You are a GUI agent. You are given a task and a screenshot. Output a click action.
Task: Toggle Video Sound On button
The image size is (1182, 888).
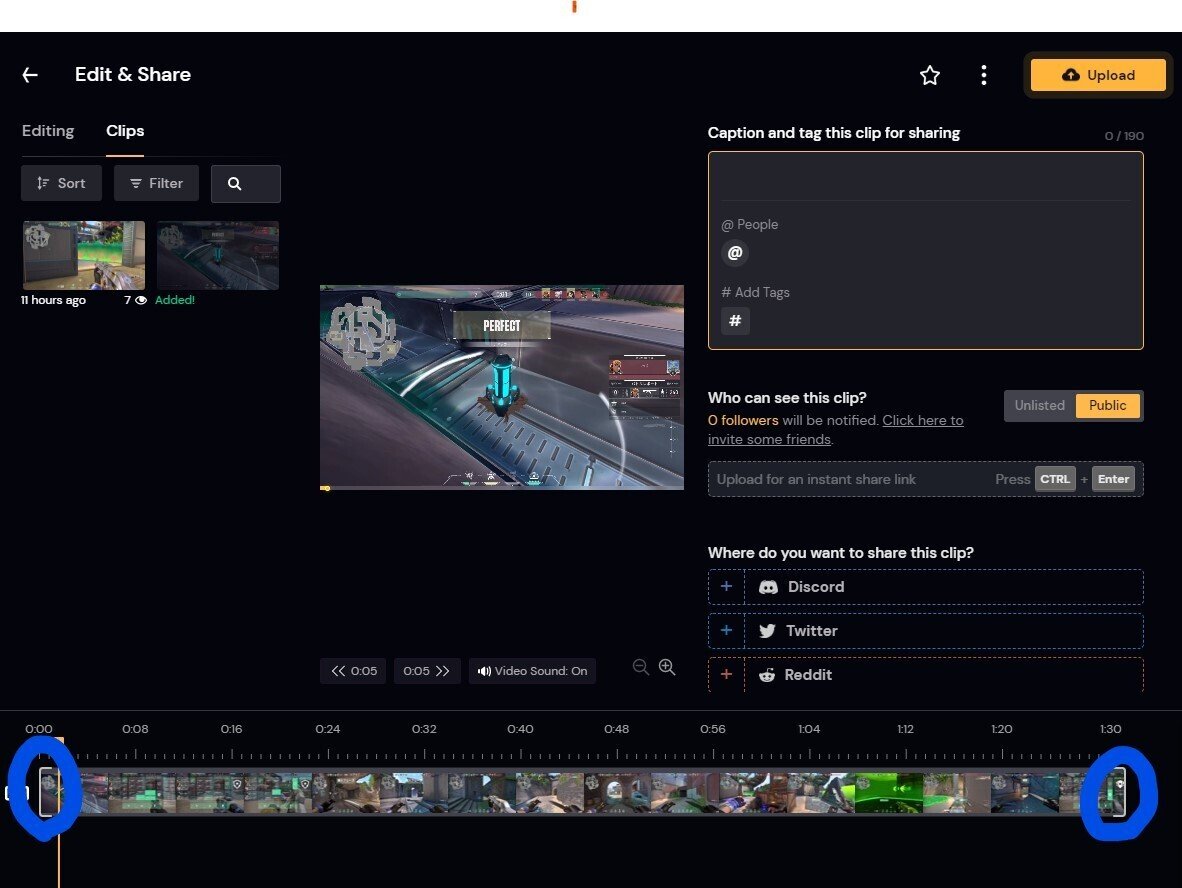[x=532, y=671]
